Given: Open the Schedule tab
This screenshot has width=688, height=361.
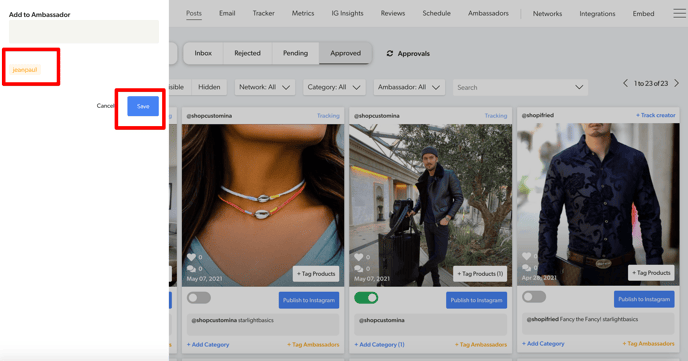Looking at the screenshot, I should [436, 14].
